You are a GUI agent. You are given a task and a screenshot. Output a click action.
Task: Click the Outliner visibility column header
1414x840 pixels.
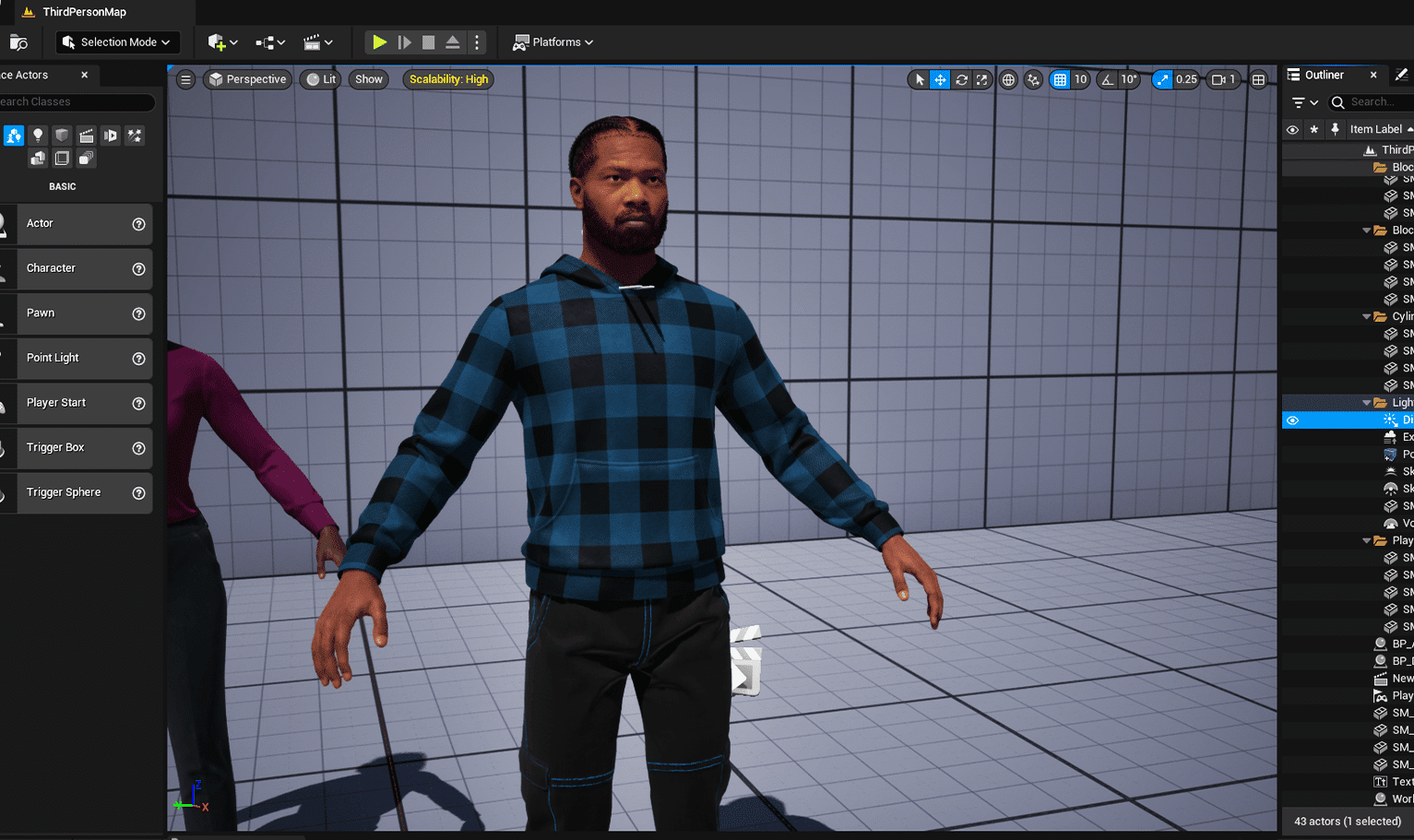tap(1292, 130)
